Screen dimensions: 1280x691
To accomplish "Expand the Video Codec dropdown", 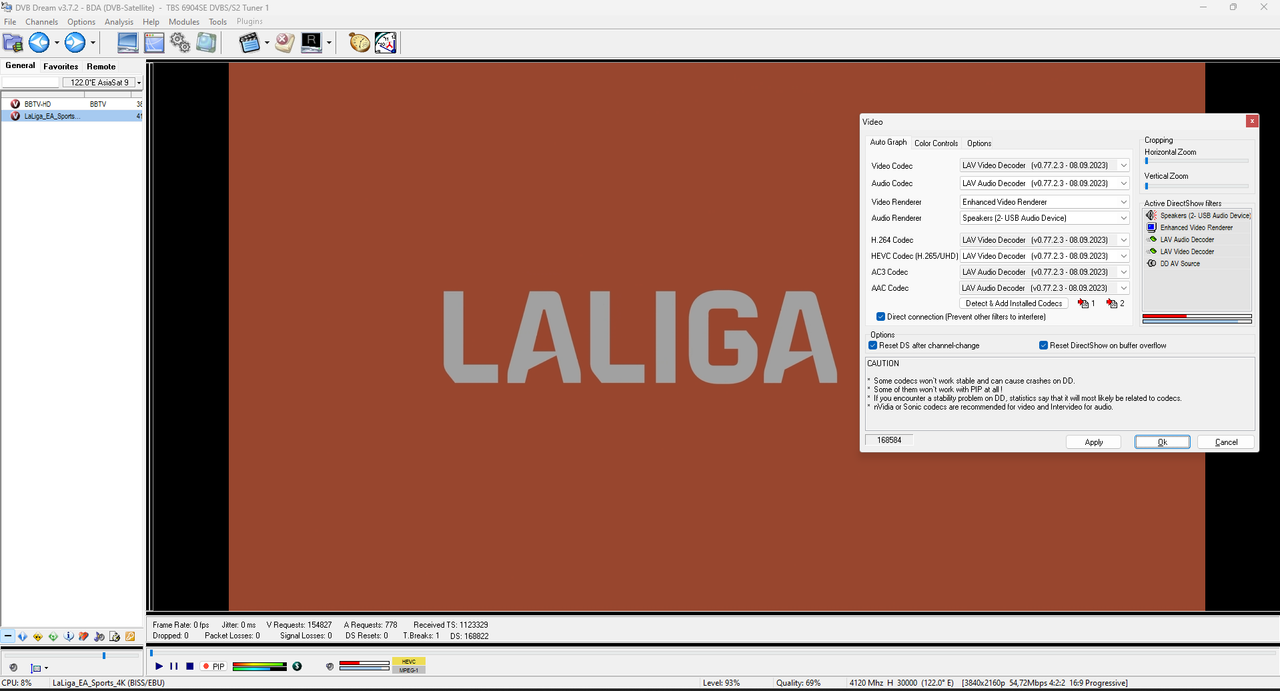I will click(x=1124, y=166).
